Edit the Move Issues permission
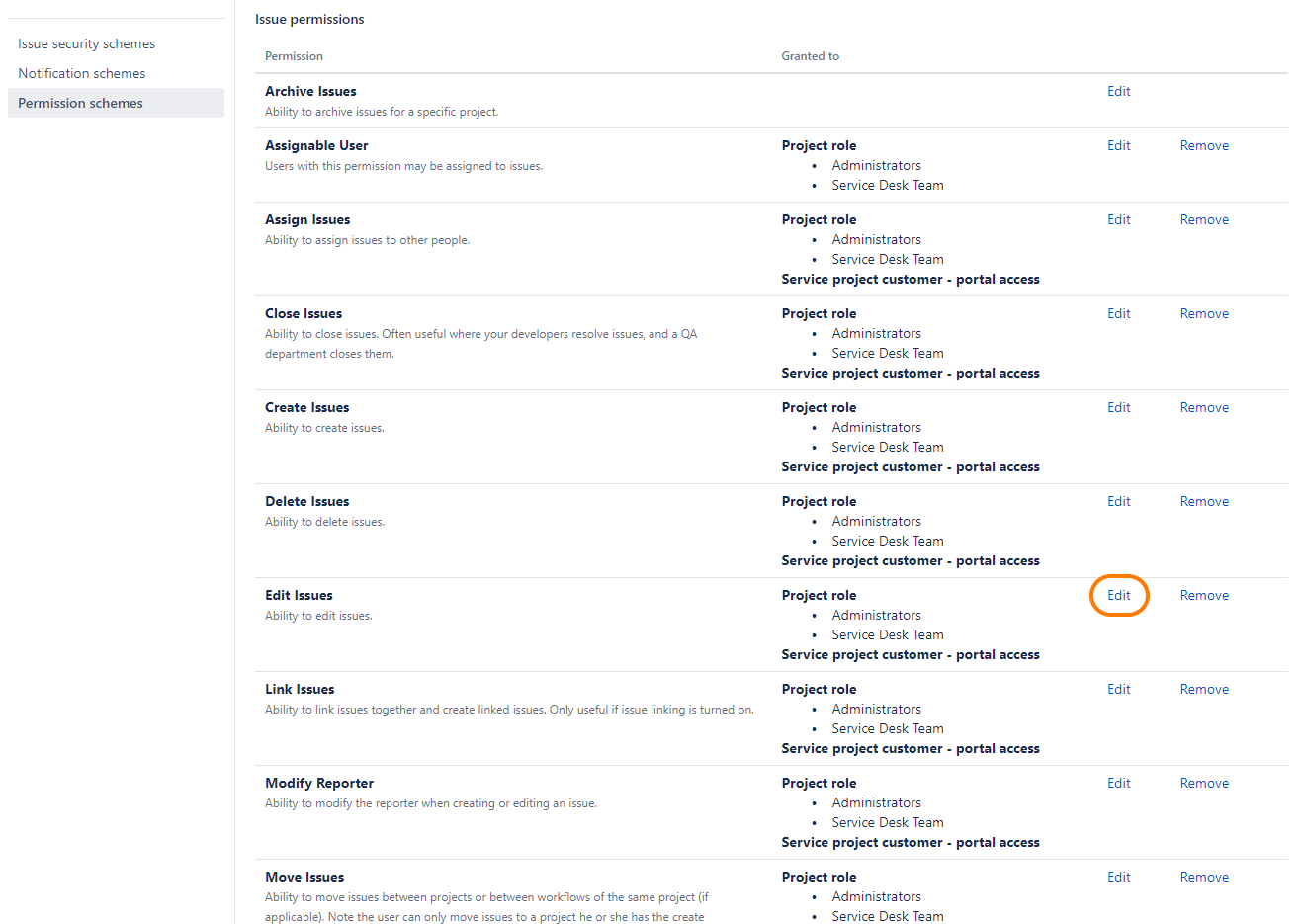Image resolution: width=1305 pixels, height=924 pixels. pyautogui.click(x=1118, y=877)
